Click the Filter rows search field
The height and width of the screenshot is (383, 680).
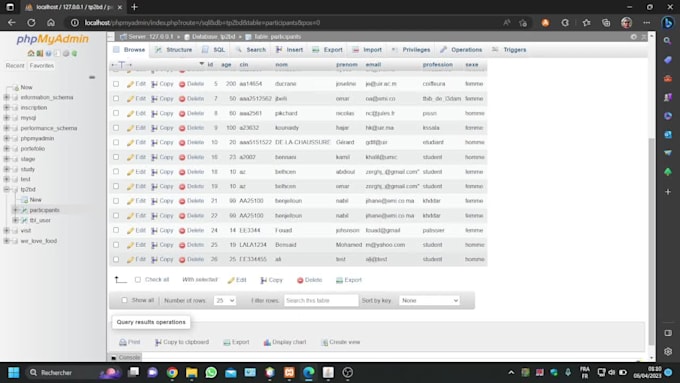tap(321, 300)
